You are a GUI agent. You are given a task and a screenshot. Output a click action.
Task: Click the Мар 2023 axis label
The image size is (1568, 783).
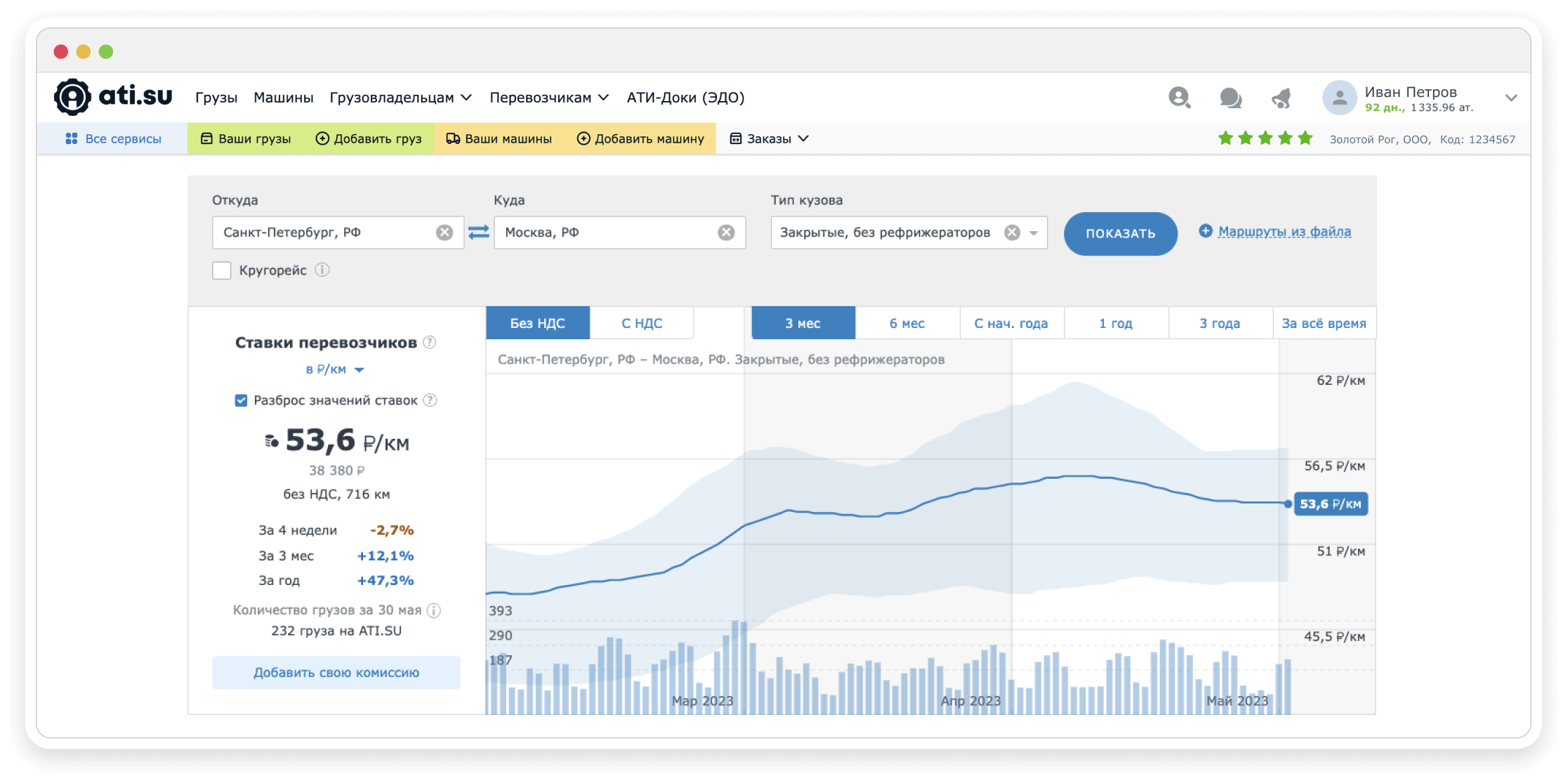click(702, 701)
